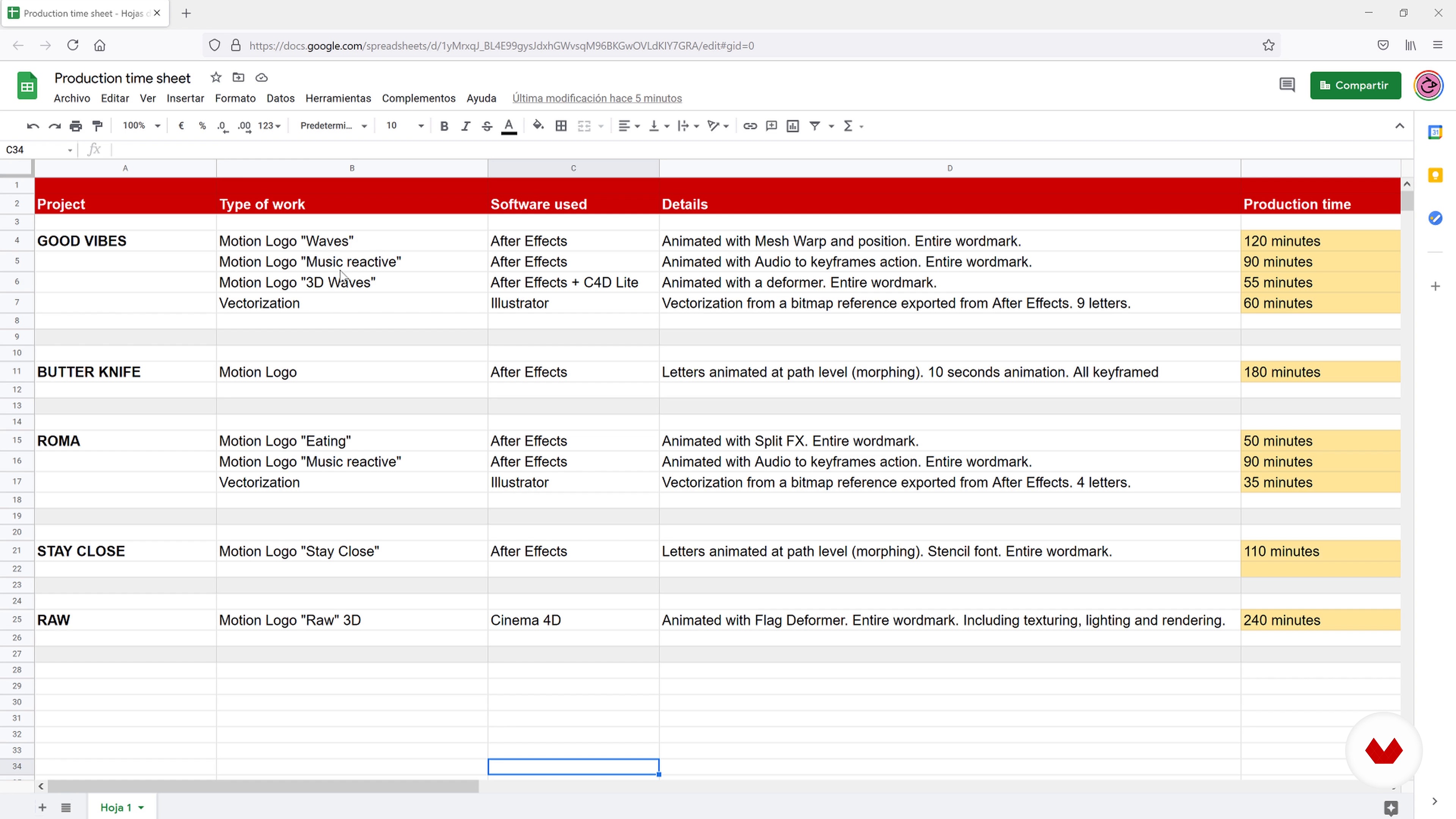Open the fill color picker
Viewport: 1456px width, 819px height.
tap(538, 126)
